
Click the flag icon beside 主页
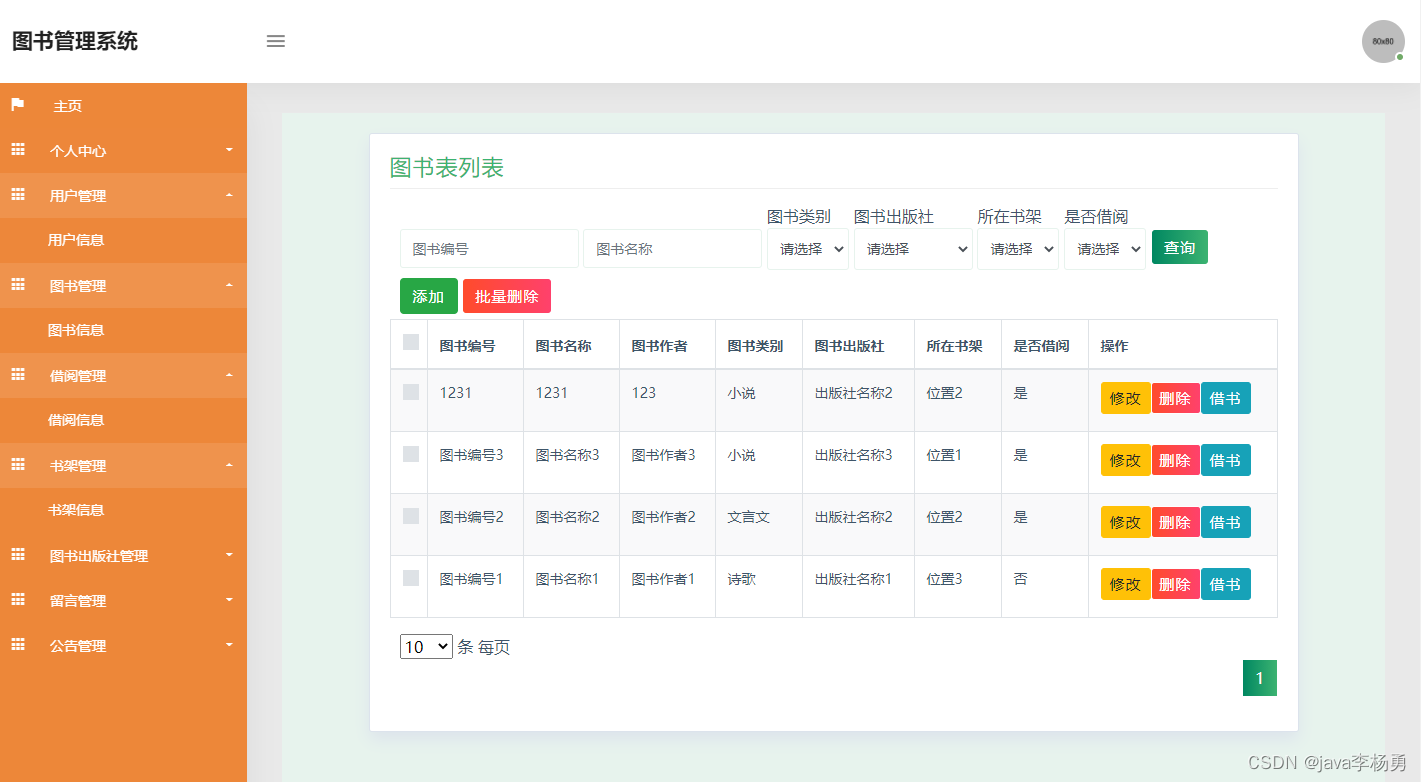[17, 105]
